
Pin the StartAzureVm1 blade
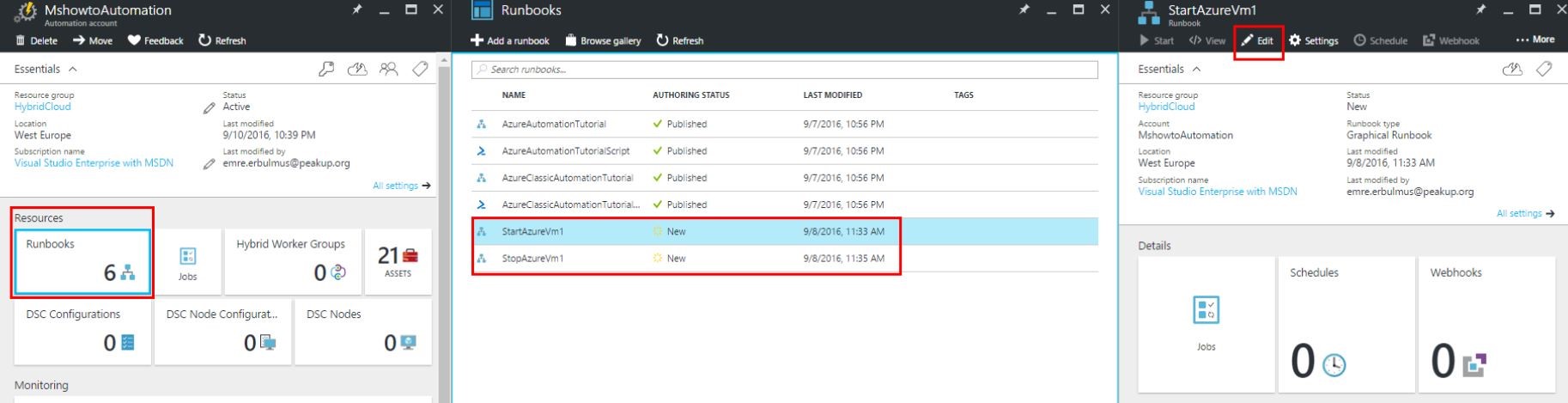(x=1481, y=9)
